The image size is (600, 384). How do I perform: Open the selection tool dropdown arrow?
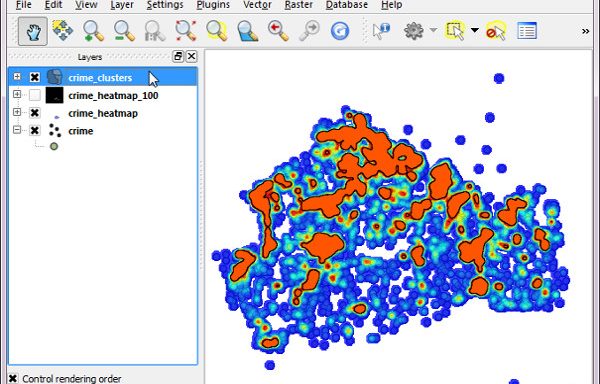[x=474, y=30]
